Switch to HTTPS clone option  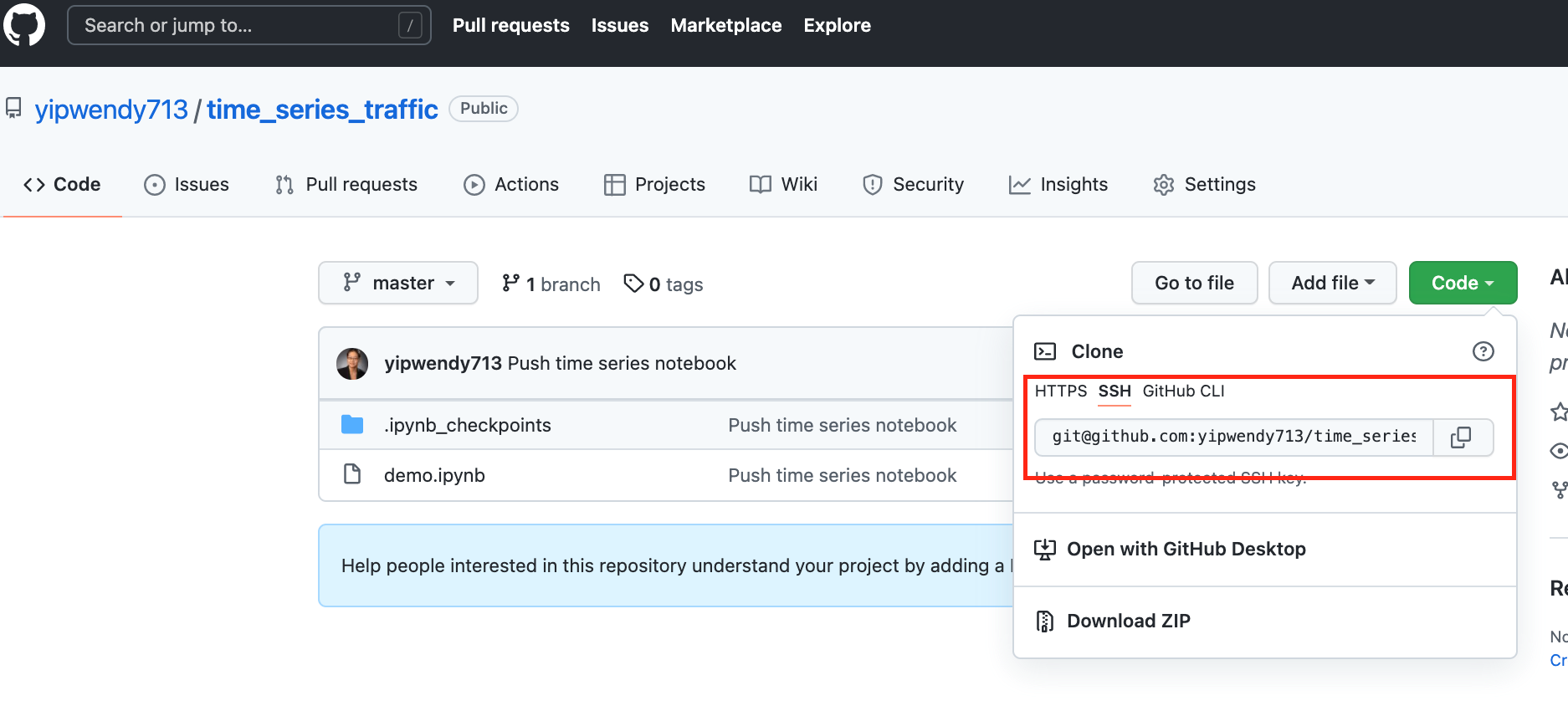coord(1060,391)
